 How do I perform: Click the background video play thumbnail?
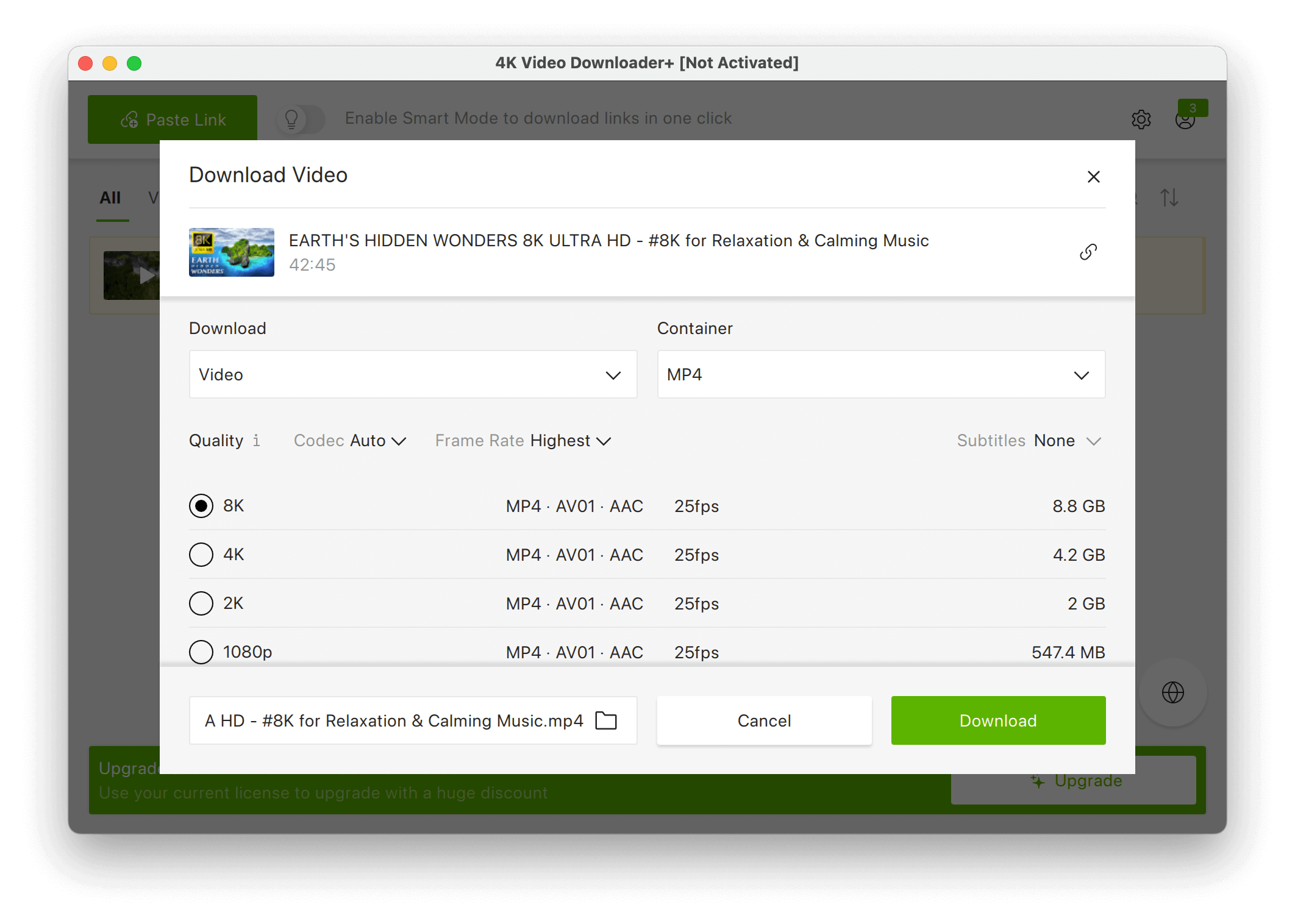132,275
